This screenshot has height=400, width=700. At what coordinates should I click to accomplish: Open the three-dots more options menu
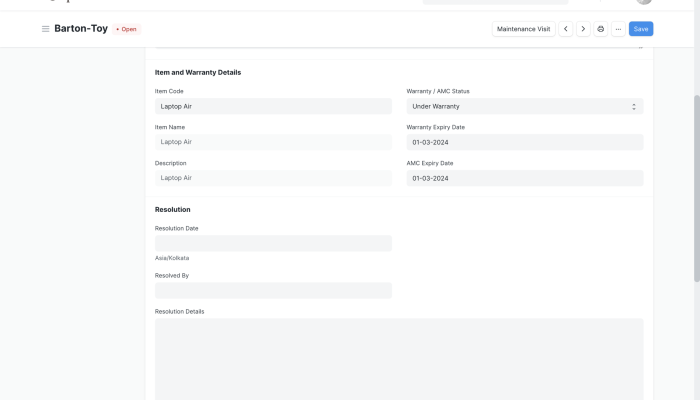tap(618, 29)
